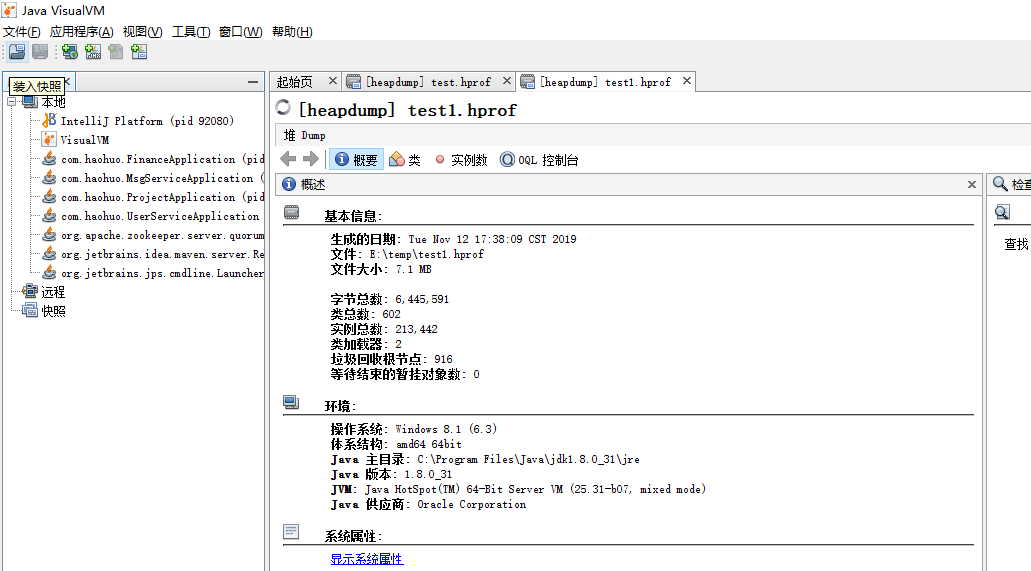The height and width of the screenshot is (571, 1031).
Task: Select org.jetbrains.jps.cmdline.Launcher entry
Action: [x=162, y=274]
